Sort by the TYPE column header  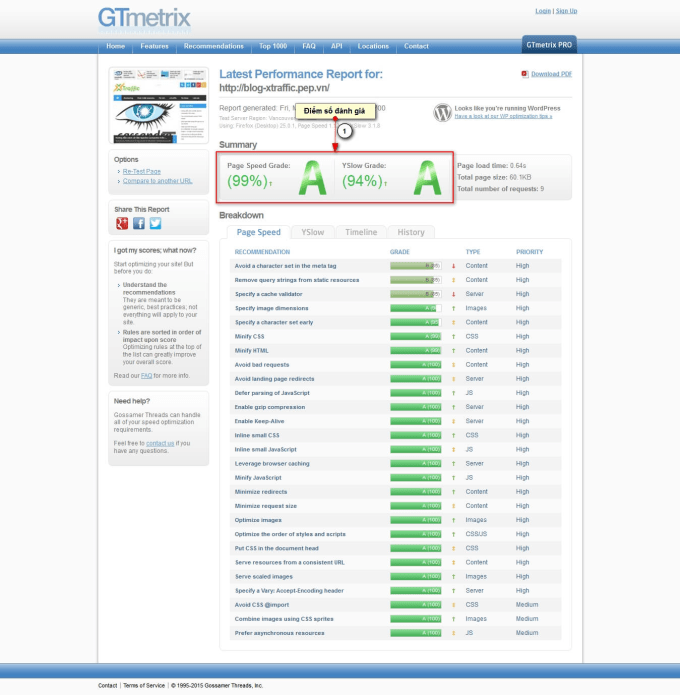(473, 252)
